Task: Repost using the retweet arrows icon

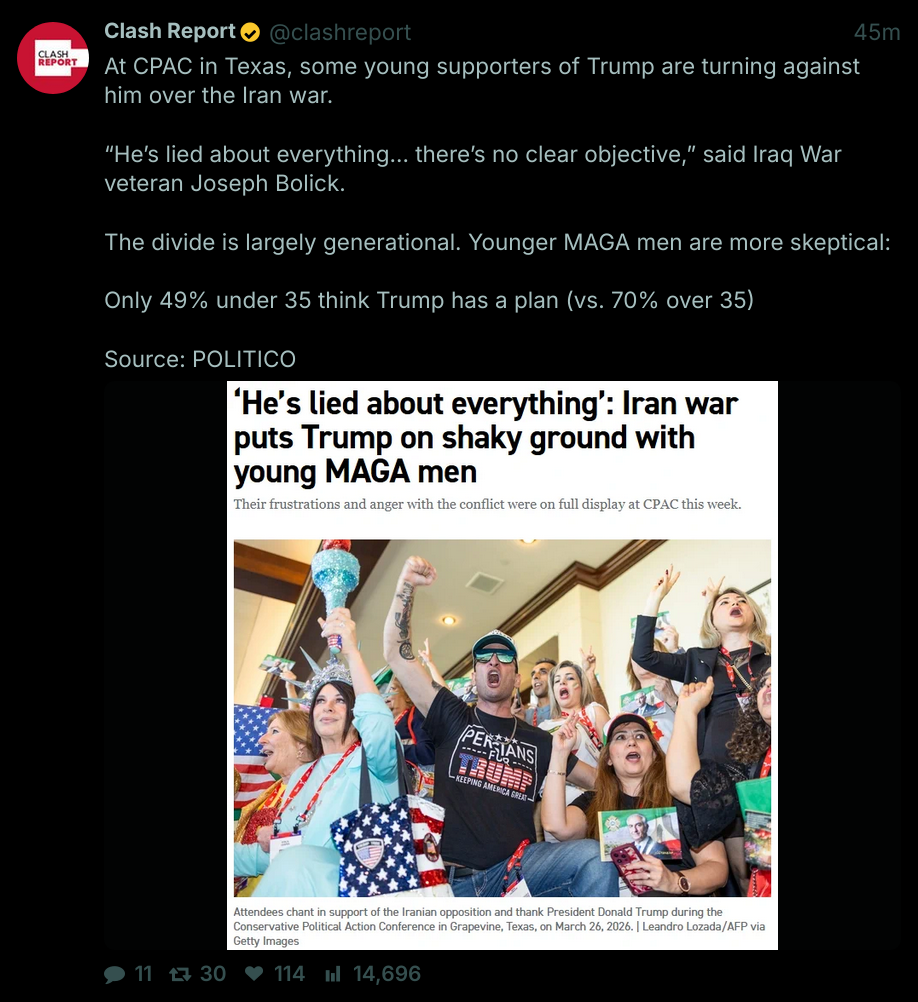Action: (180, 974)
